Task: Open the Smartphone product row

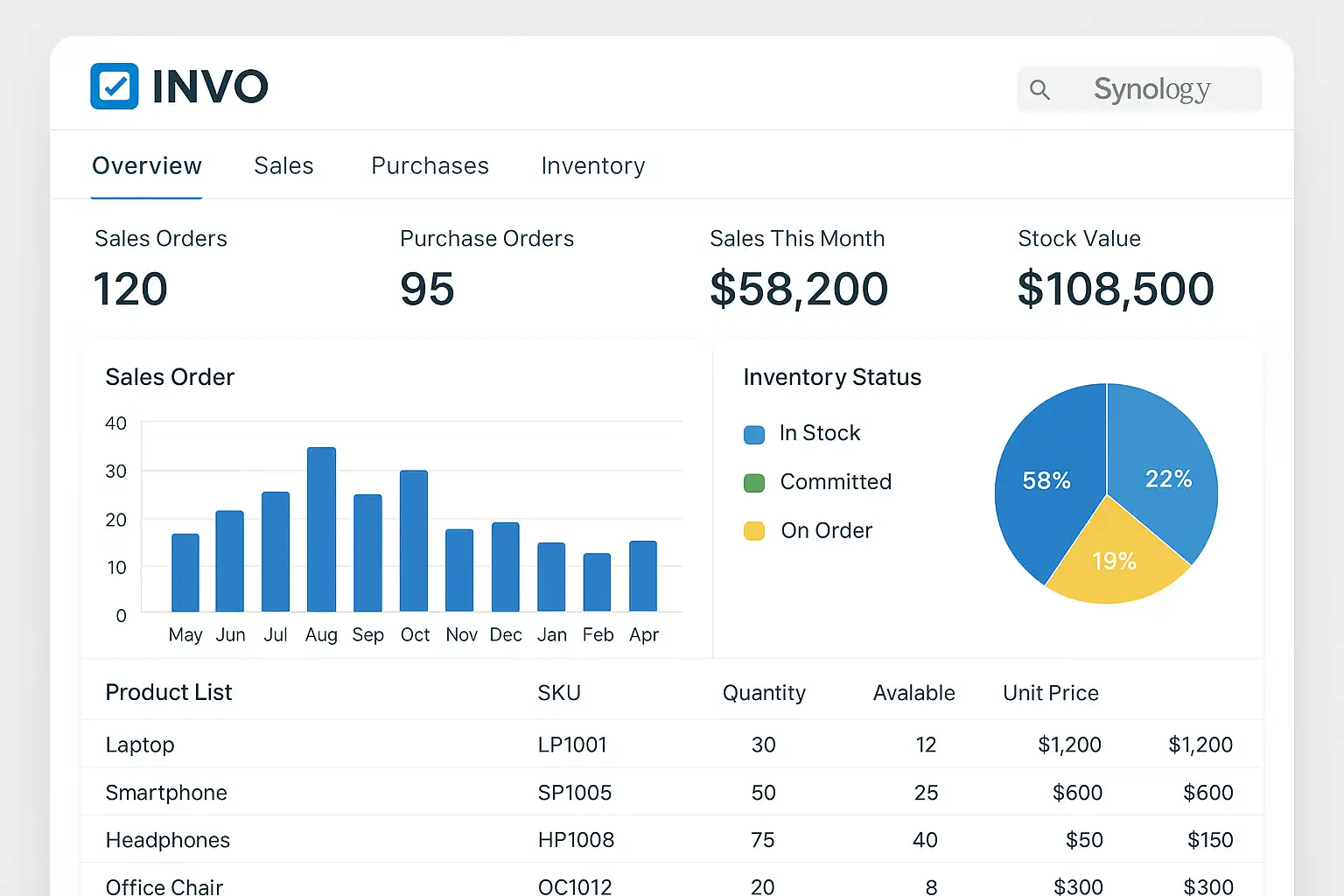Action: [166, 793]
